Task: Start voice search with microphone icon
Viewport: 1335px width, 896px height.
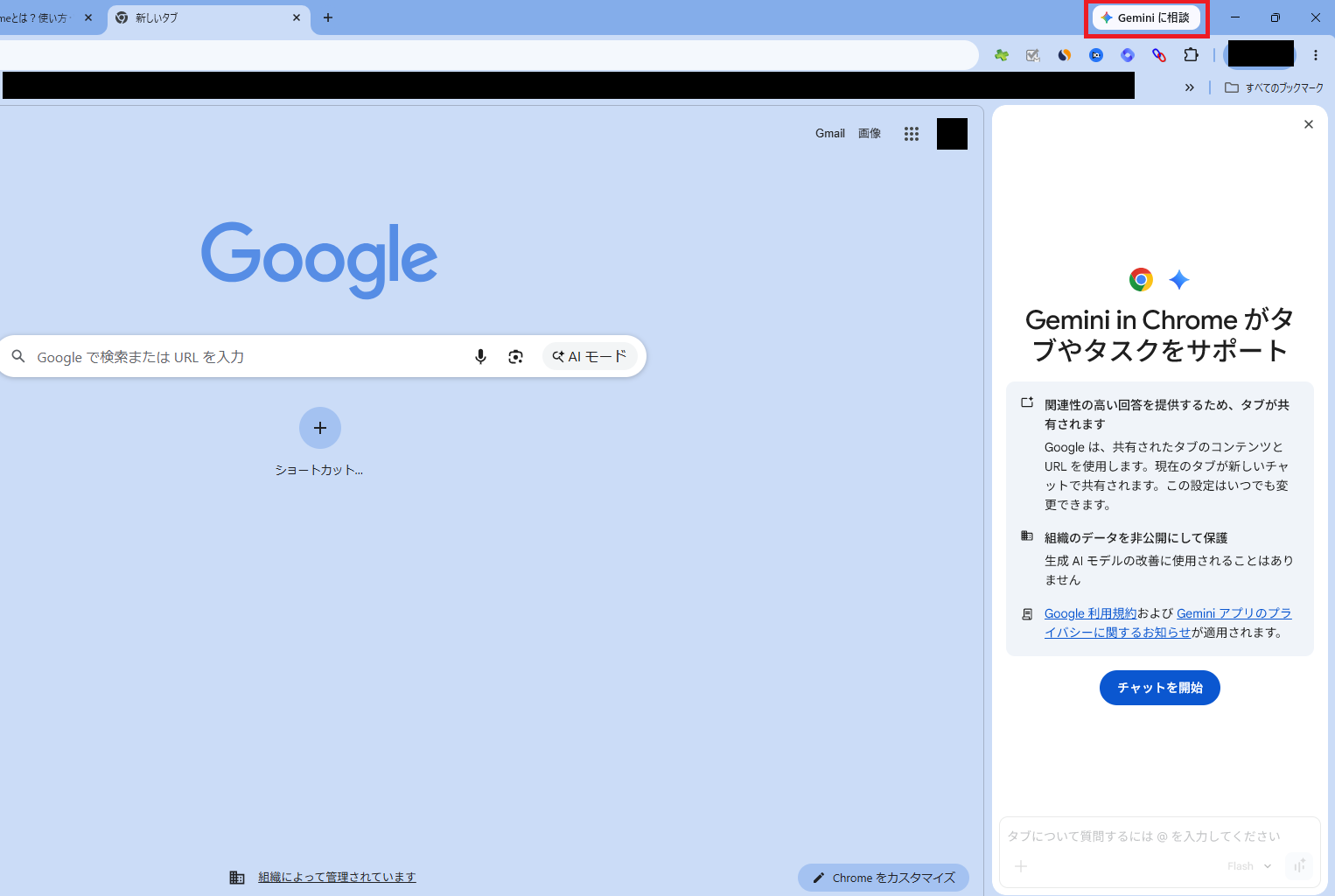Action: pyautogui.click(x=480, y=357)
